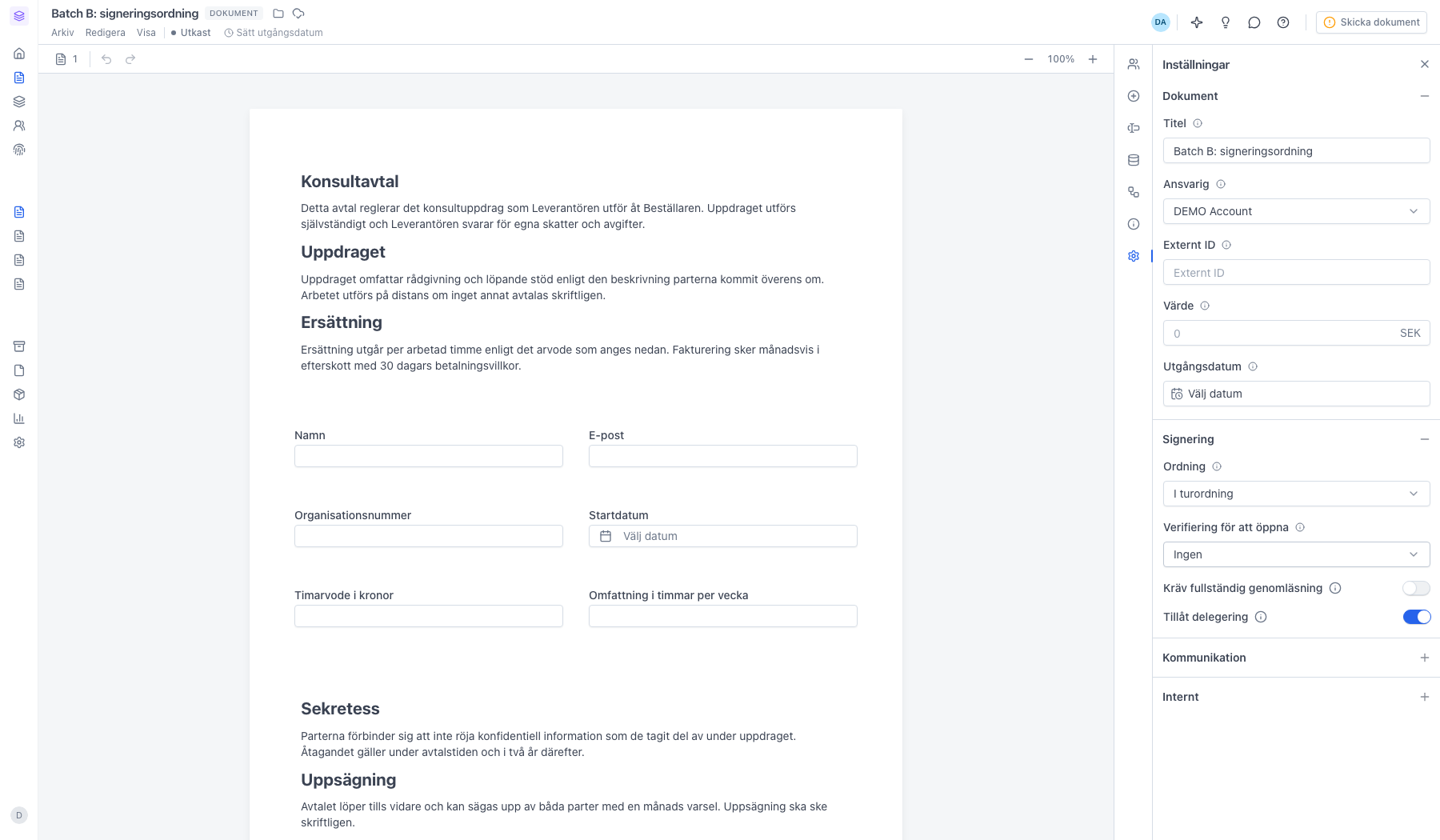Open the data fields database icon

[1134, 160]
